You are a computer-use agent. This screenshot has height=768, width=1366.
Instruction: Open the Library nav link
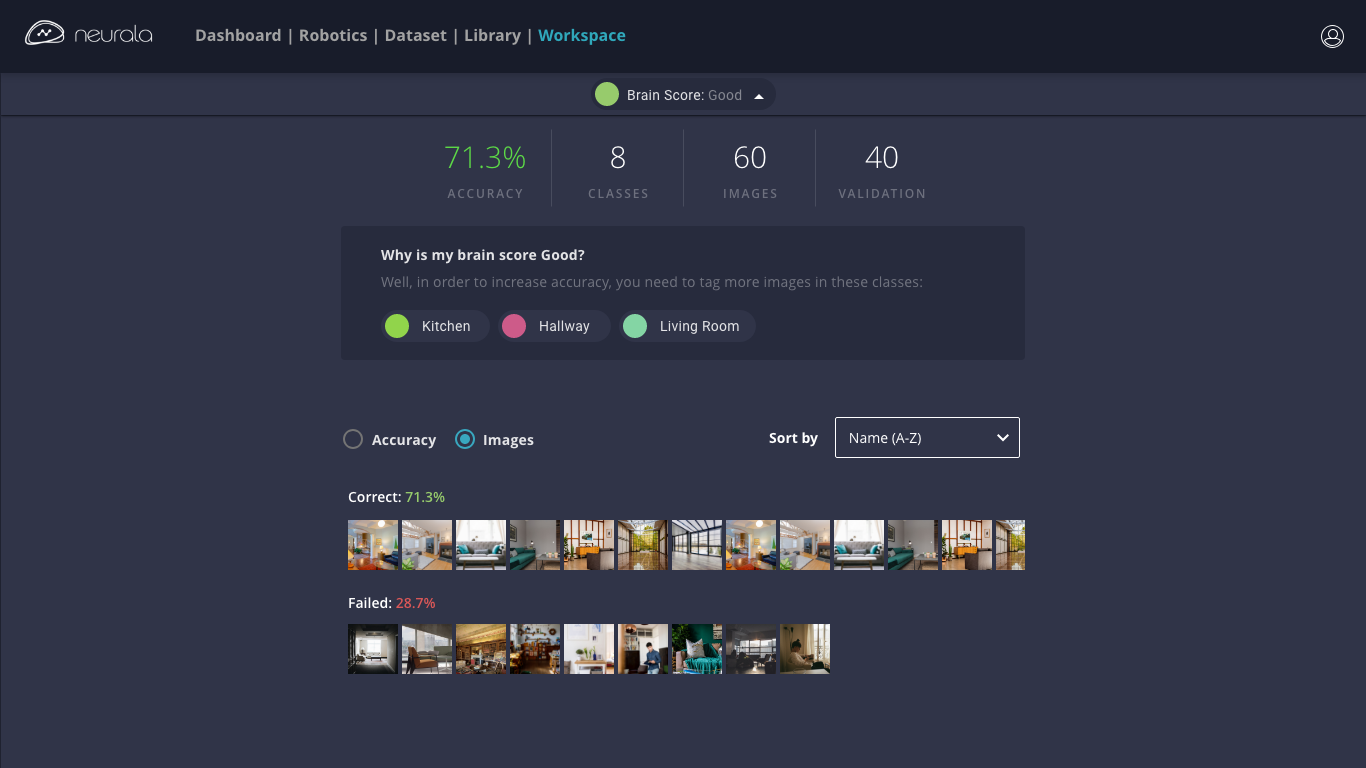coord(492,36)
